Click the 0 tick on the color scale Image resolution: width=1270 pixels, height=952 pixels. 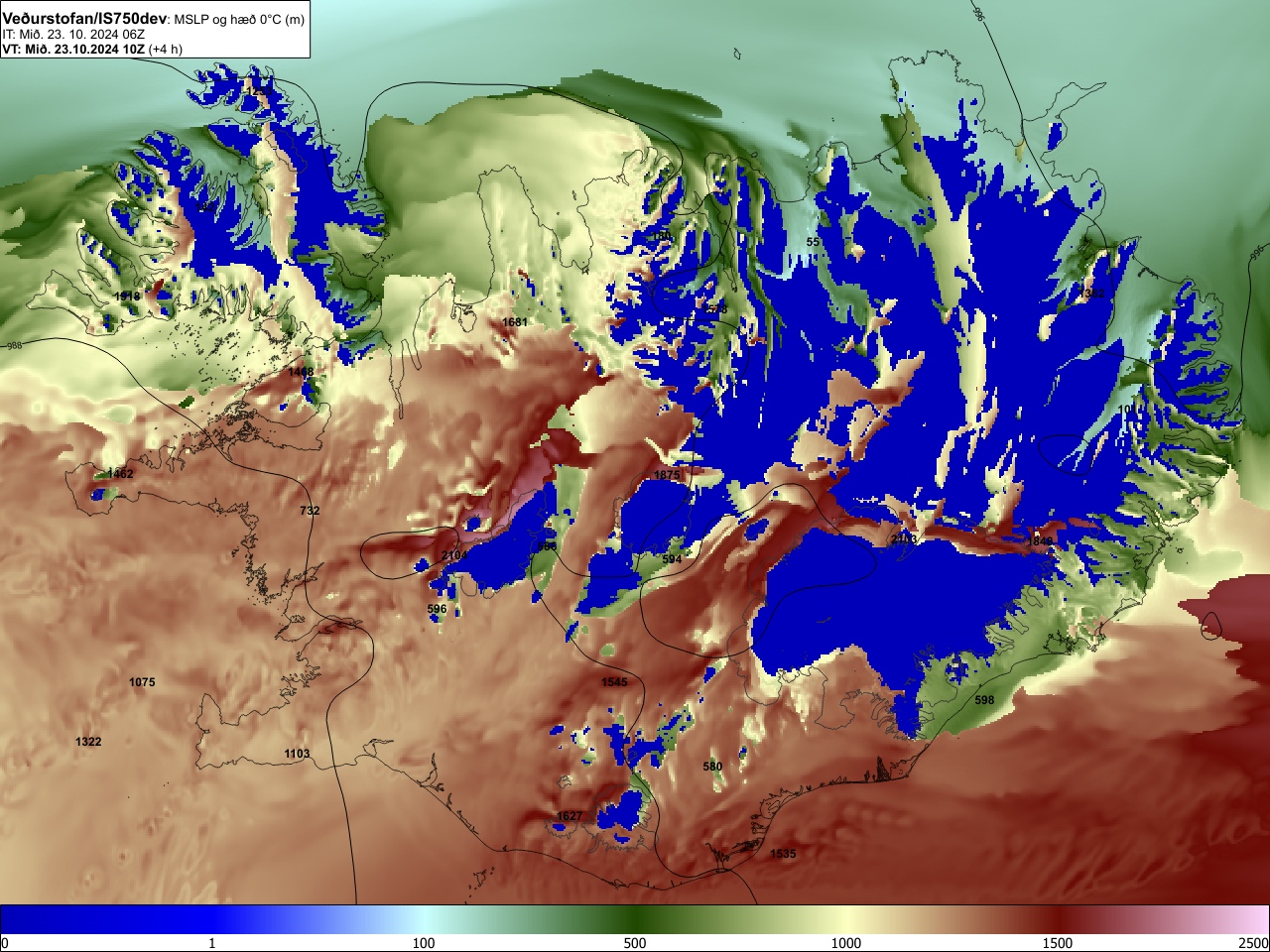5,943
